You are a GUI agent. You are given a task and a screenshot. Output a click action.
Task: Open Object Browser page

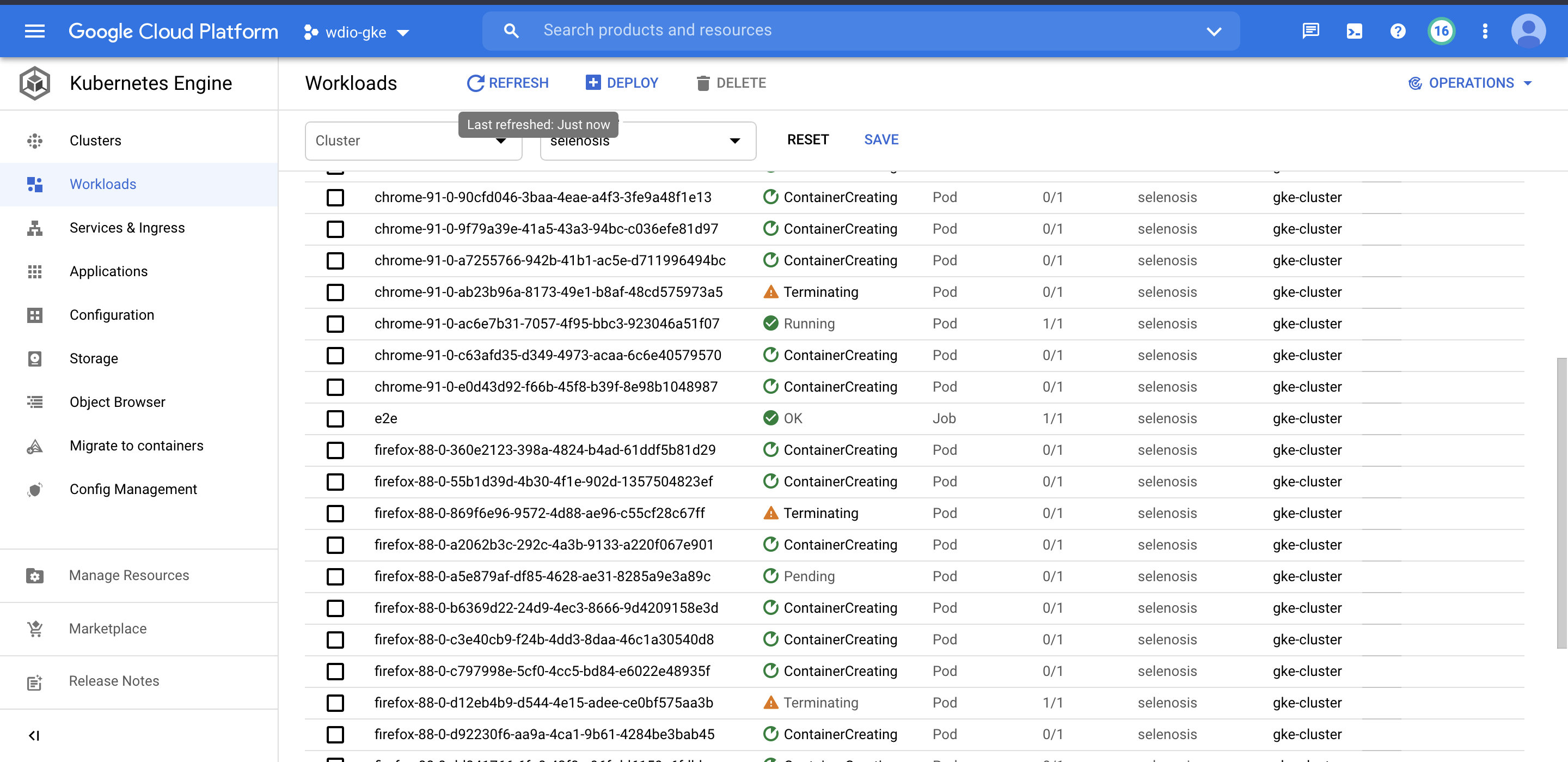[118, 402]
